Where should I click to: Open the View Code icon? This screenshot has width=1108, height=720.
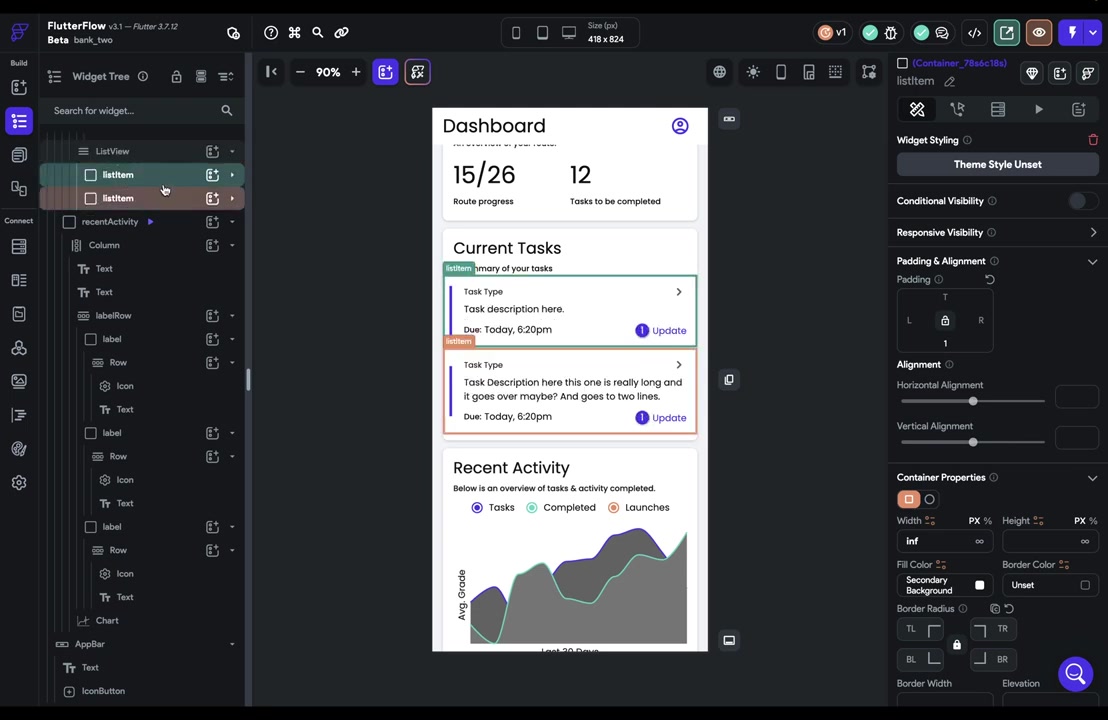(x=974, y=33)
